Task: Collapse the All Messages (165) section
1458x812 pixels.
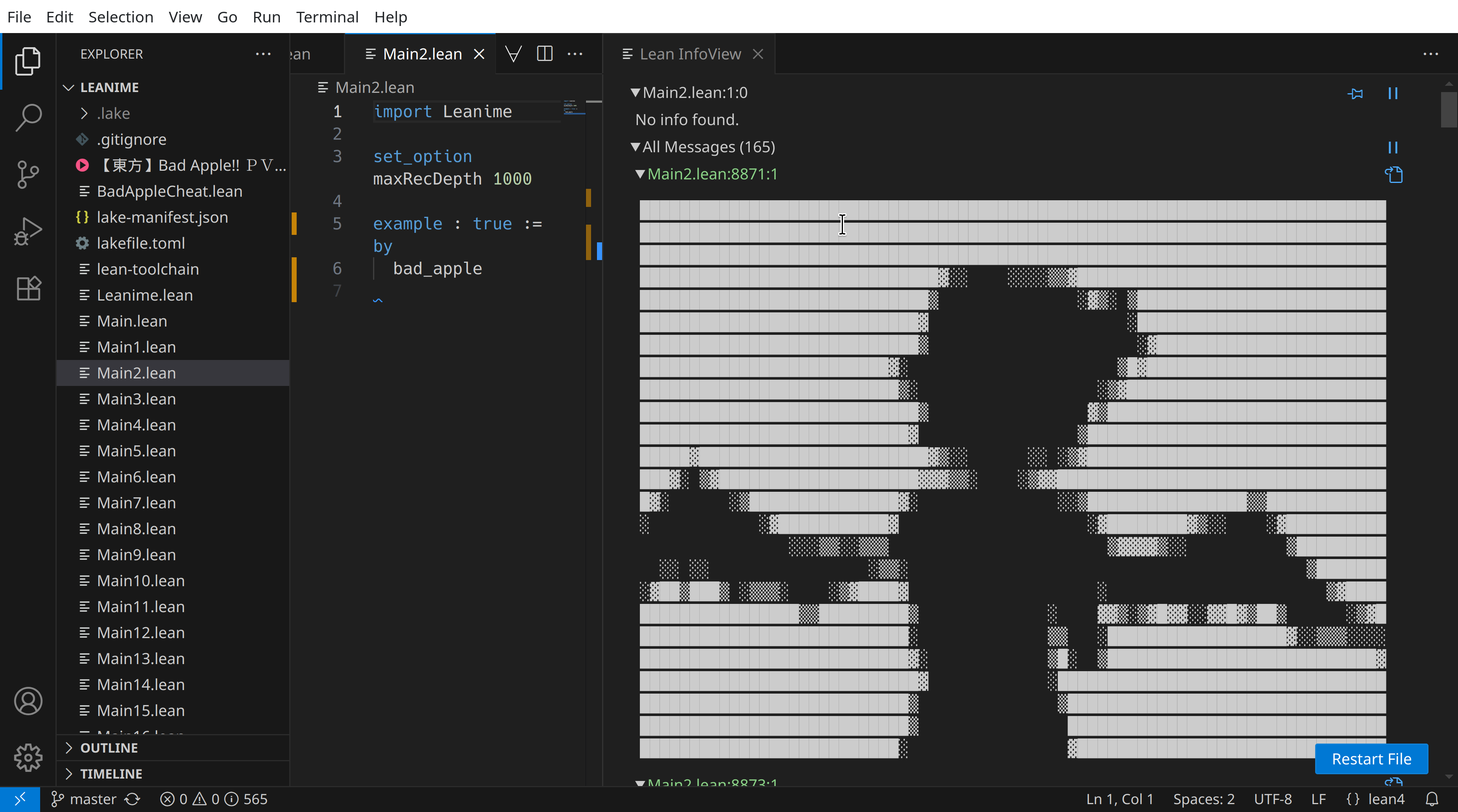Action: [x=636, y=147]
